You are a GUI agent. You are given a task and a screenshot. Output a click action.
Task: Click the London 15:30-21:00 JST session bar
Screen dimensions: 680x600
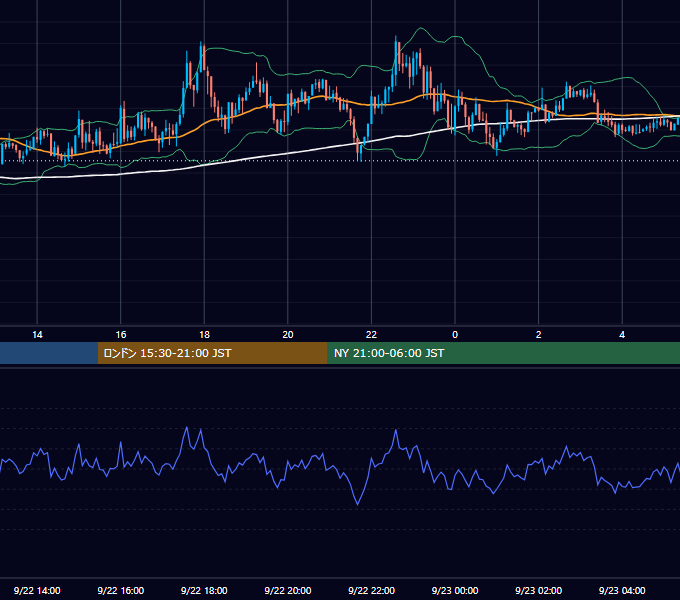pos(212,353)
